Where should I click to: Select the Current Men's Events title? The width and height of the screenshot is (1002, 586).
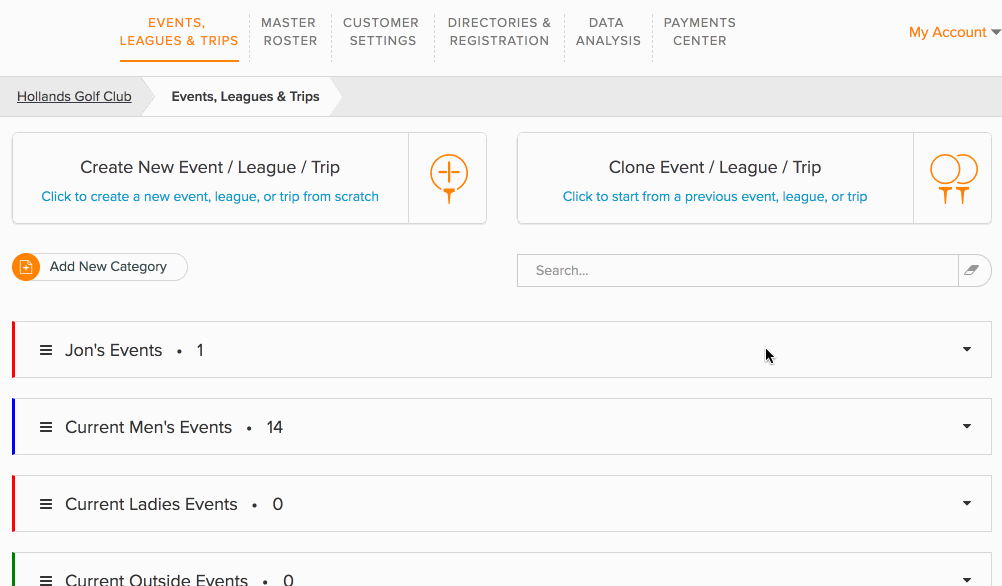[148, 427]
